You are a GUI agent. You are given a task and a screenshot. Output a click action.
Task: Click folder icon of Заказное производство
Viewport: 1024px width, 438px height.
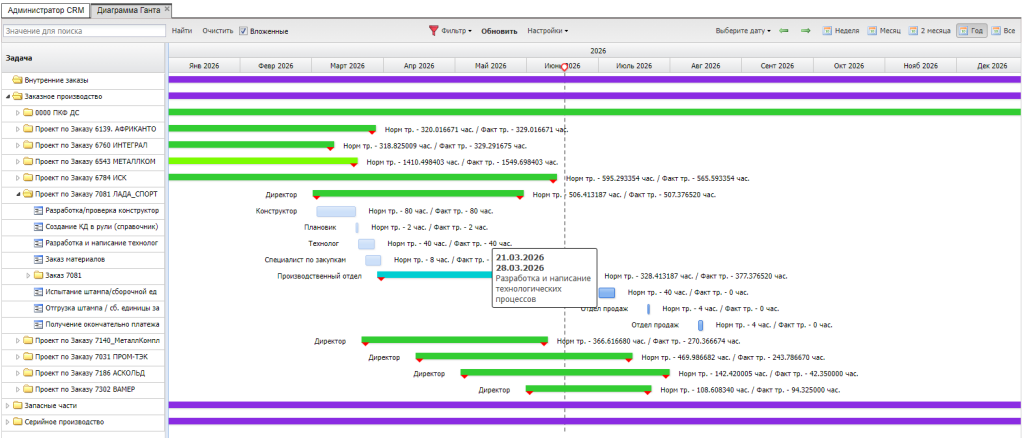pyautogui.click(x=18, y=97)
